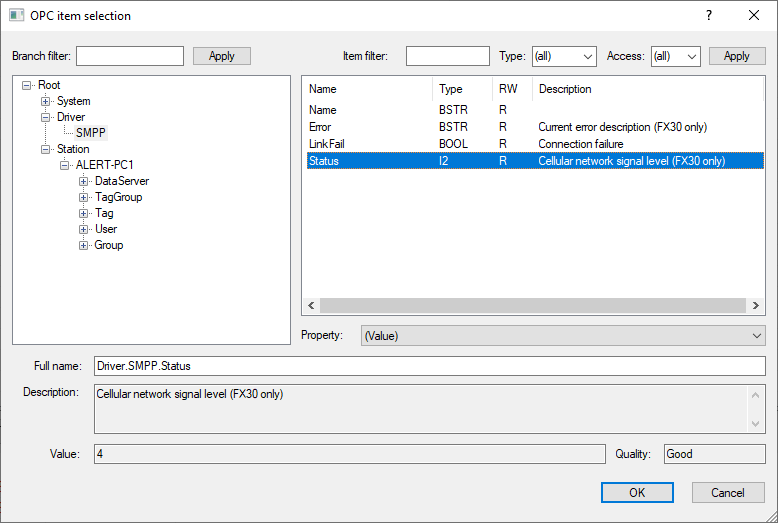This screenshot has width=778, height=523.
Task: Expand the TagGroup tree node
Action: [x=84, y=198]
